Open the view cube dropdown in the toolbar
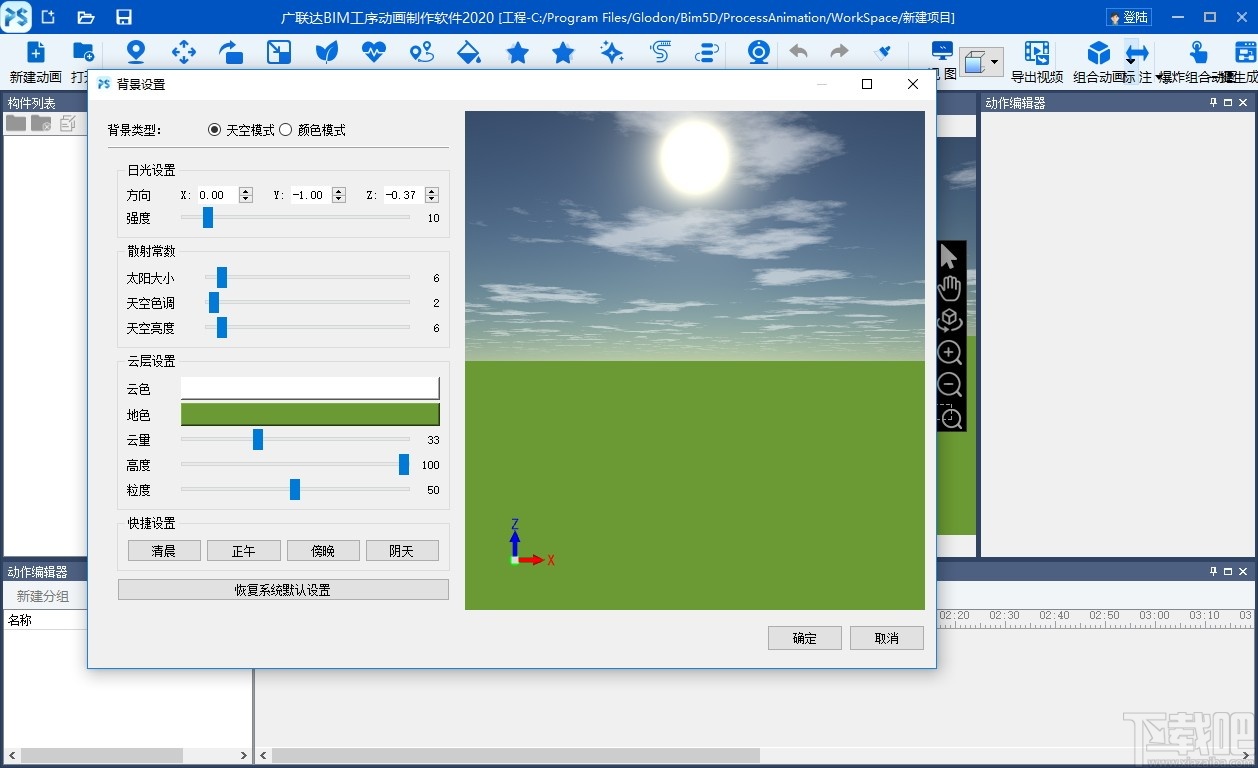Screen dimensions: 1258x768 (994, 60)
